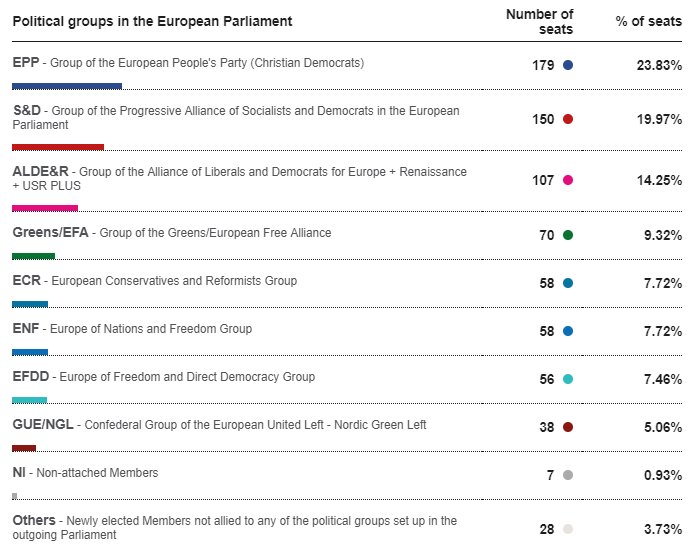Click the dark red GUE/NGL color dot
The height and width of the screenshot is (553, 691).
568,427
